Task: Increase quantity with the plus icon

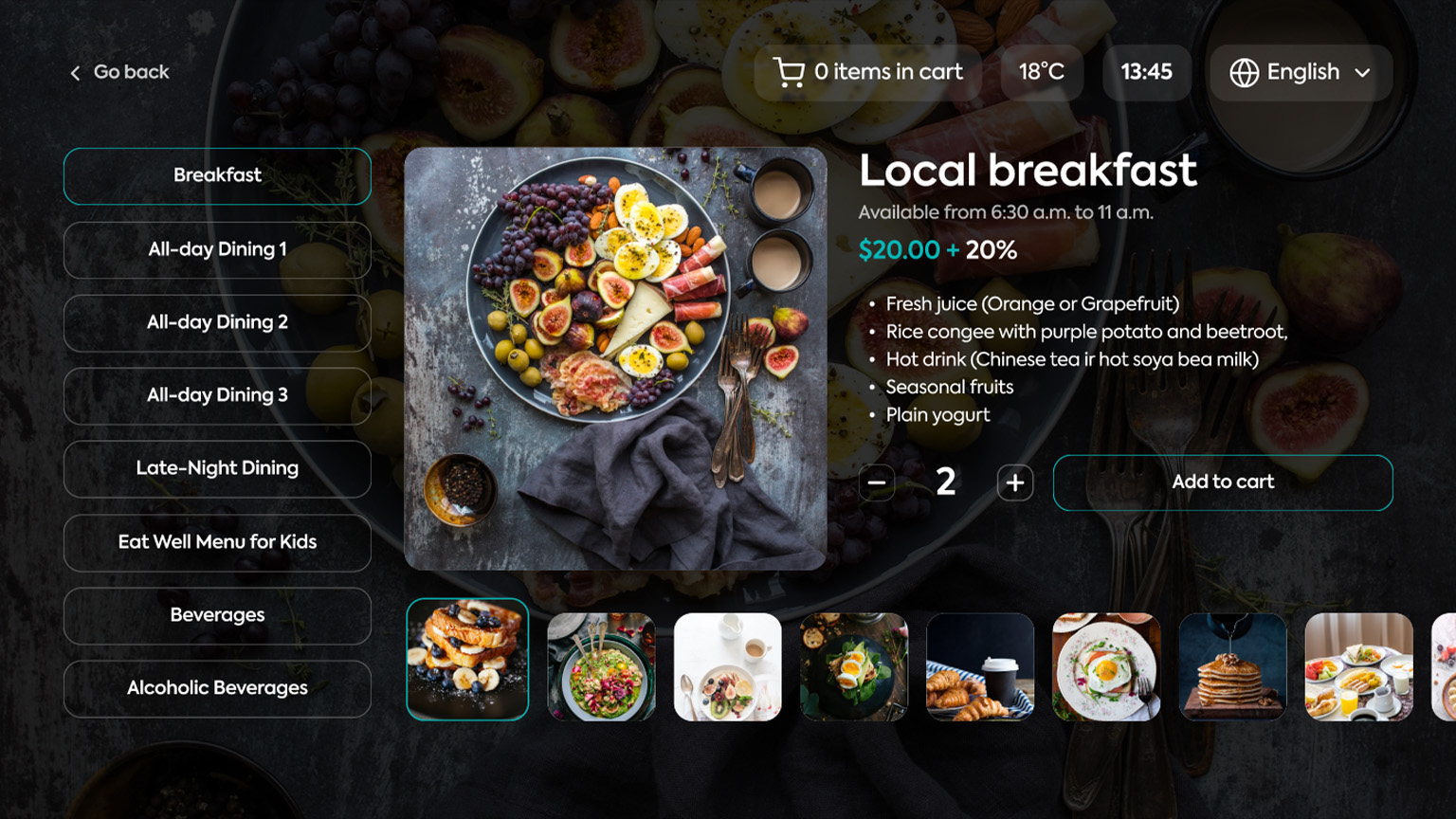Action: point(1014,482)
